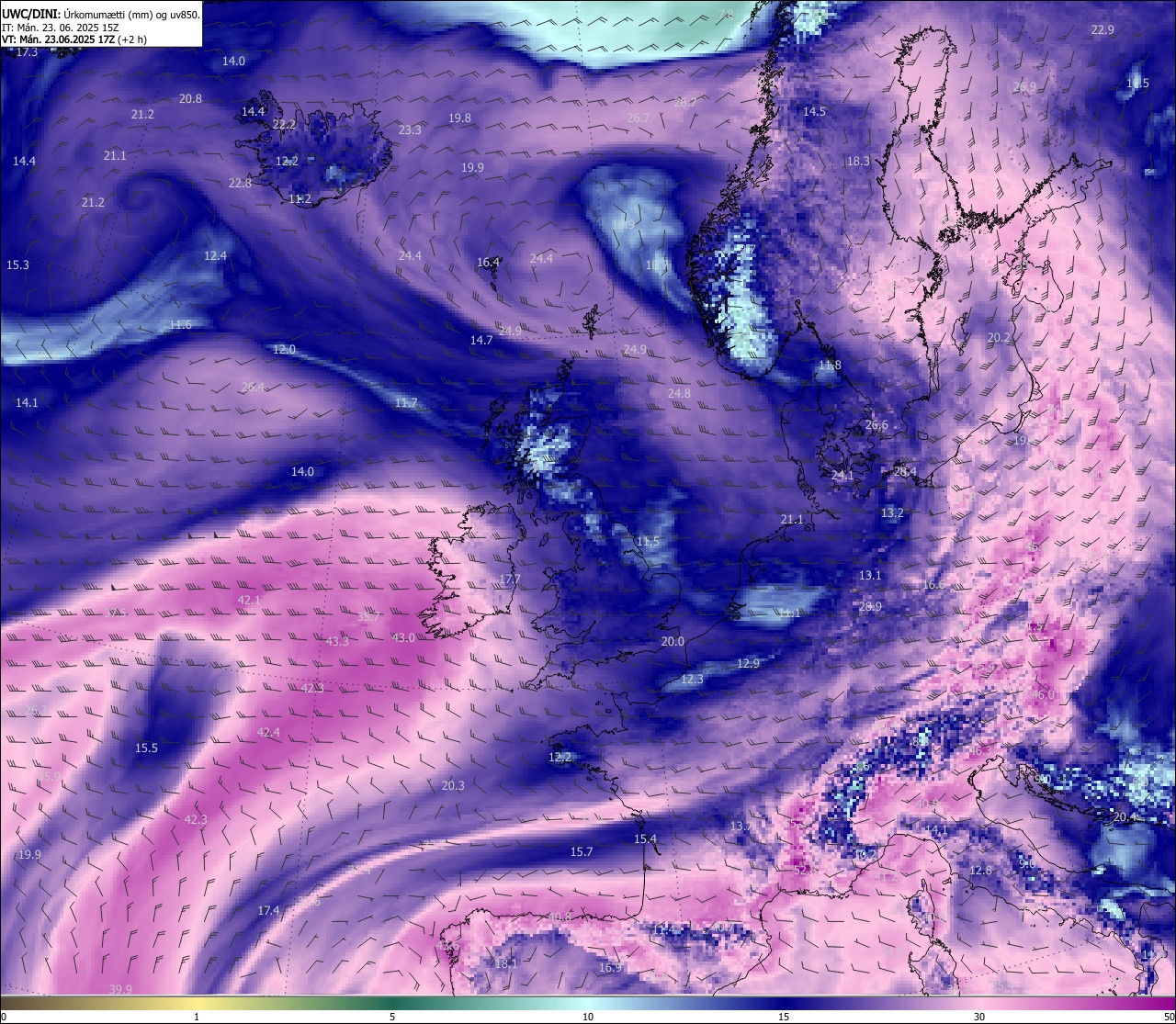This screenshot has width=1176, height=1024.
Task: Click the 19.8 value on the map
Action: coord(459,118)
